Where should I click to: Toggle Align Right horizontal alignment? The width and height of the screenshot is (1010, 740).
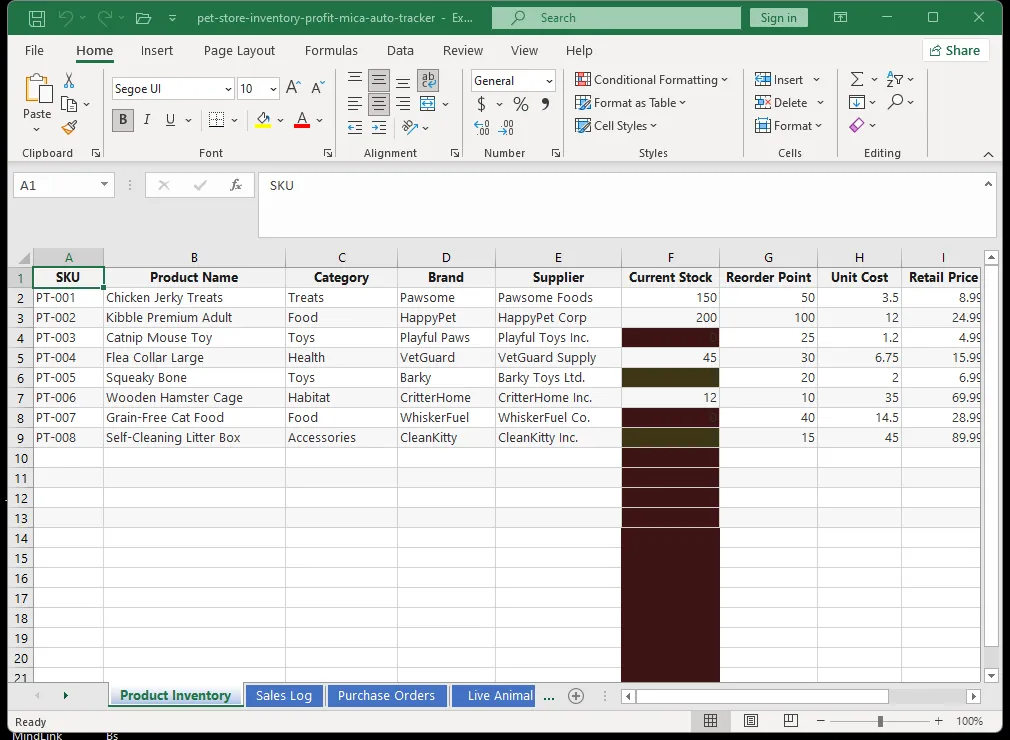tap(403, 104)
